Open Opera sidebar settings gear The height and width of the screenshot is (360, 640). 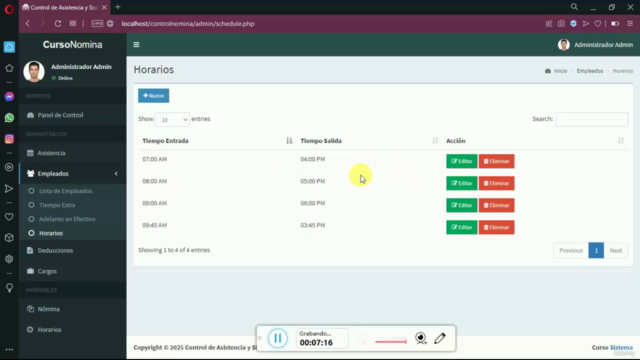point(9,259)
